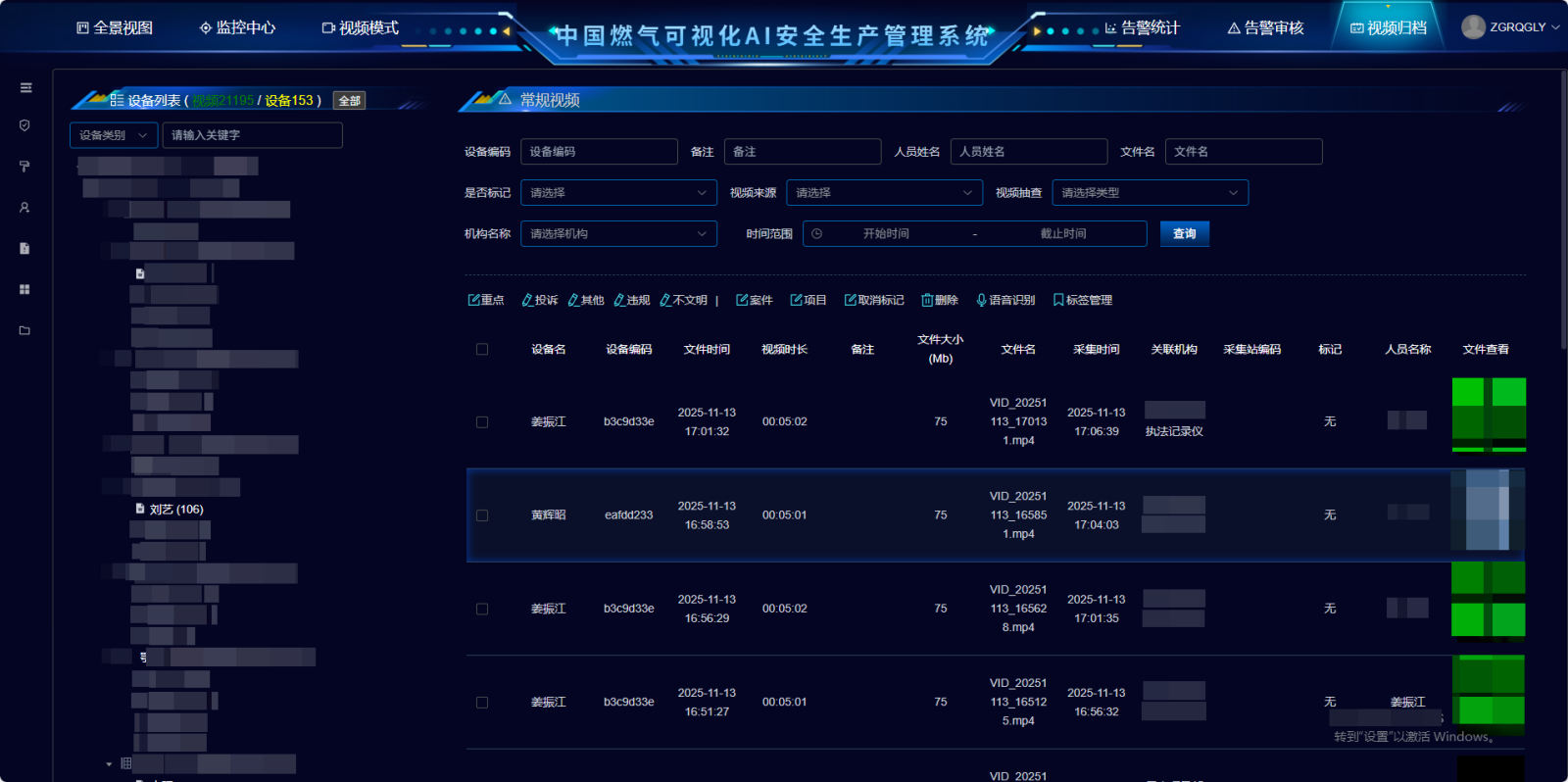Click the 删除 trash icon action
This screenshot has height=782, width=1568.
coord(940,300)
